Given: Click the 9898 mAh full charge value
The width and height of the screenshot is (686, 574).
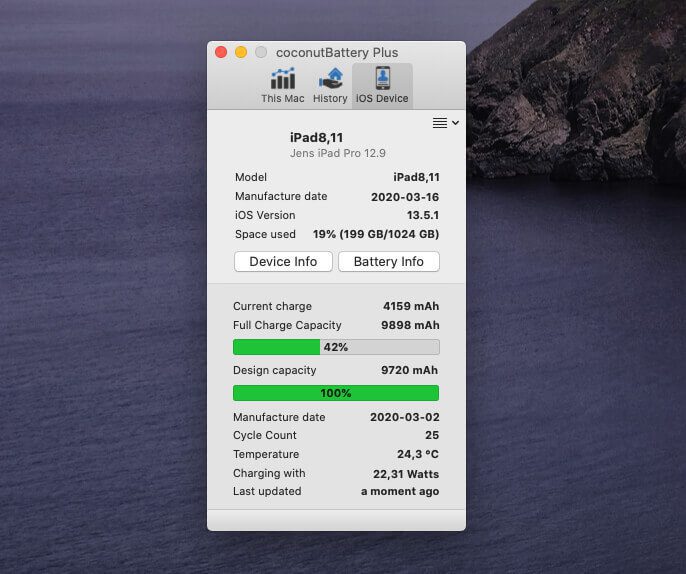Looking at the screenshot, I should point(410,325).
